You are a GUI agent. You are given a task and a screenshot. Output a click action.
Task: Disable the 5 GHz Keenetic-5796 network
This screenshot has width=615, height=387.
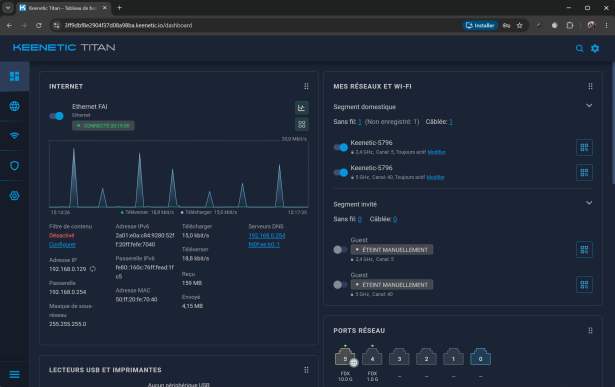coord(340,173)
